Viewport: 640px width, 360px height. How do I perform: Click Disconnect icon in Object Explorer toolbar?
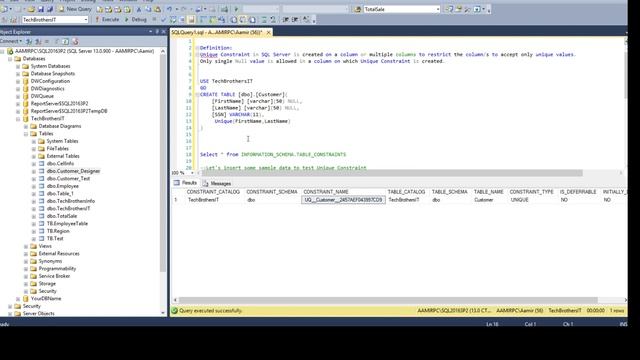coord(38,41)
